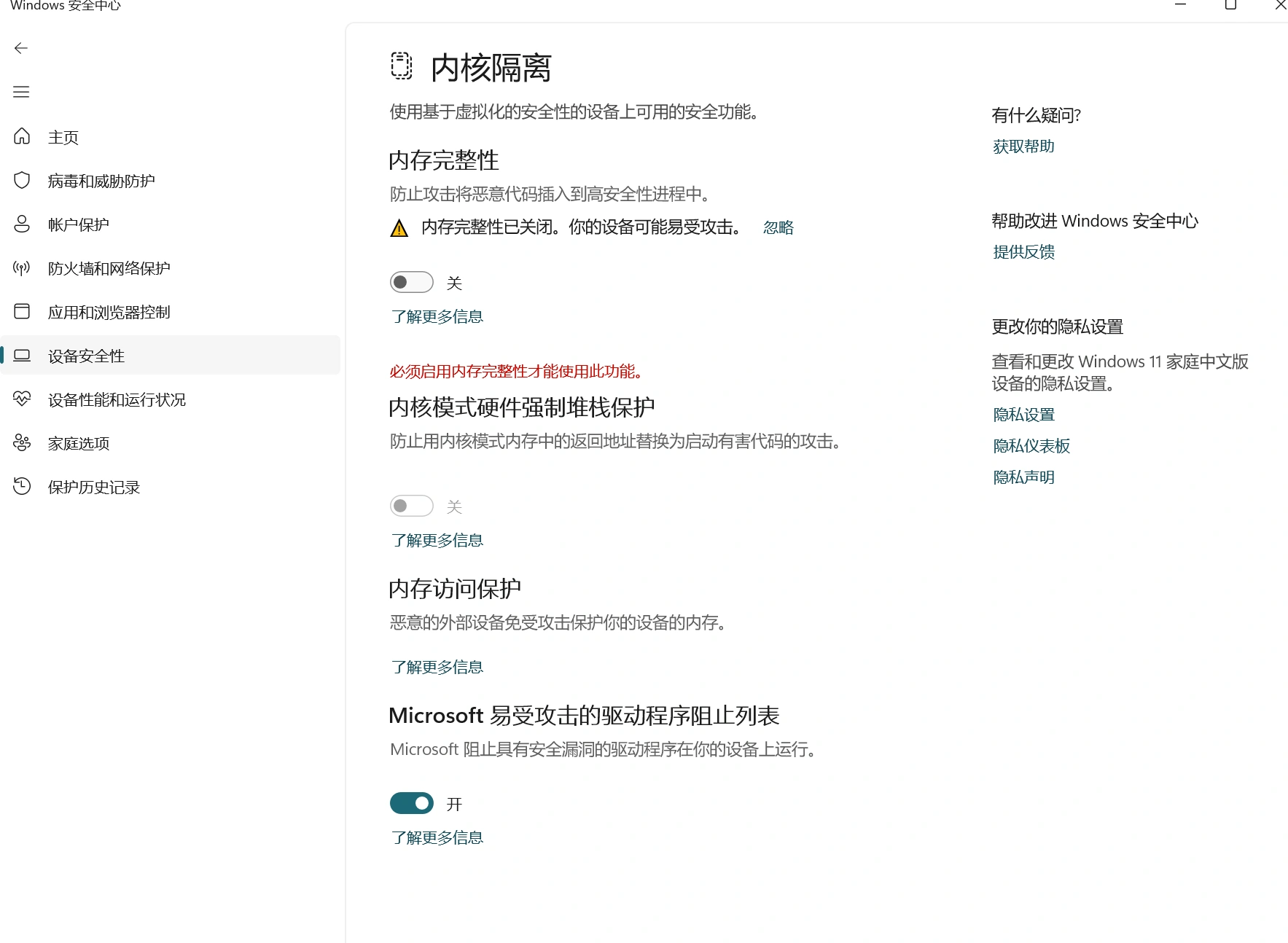The height and width of the screenshot is (943, 1288).
Task: Collapse the navigation sidebar with hamburger menu
Action: (x=21, y=92)
